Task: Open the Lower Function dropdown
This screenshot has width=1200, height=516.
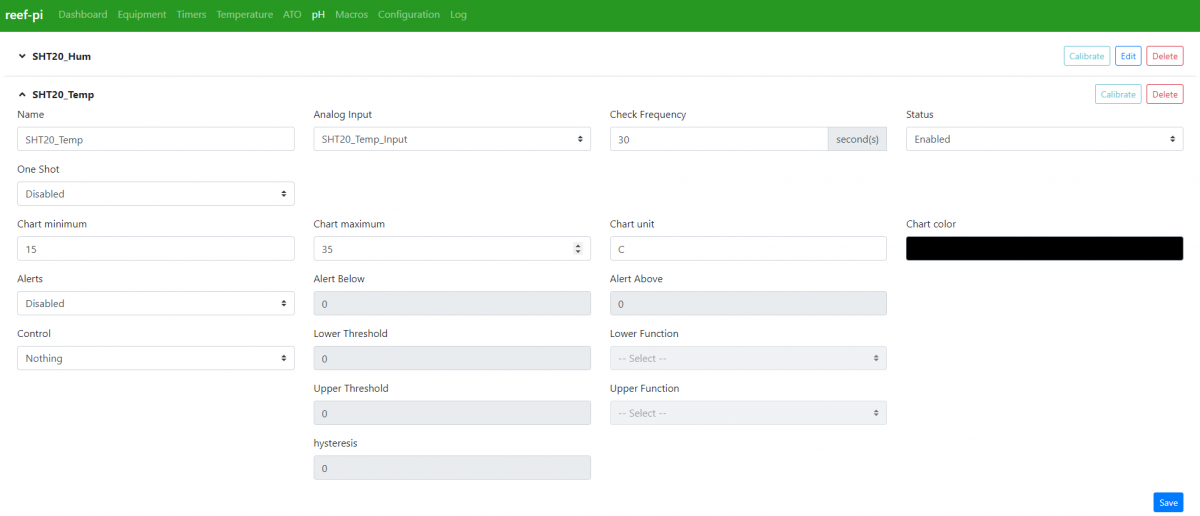Action: click(748, 358)
